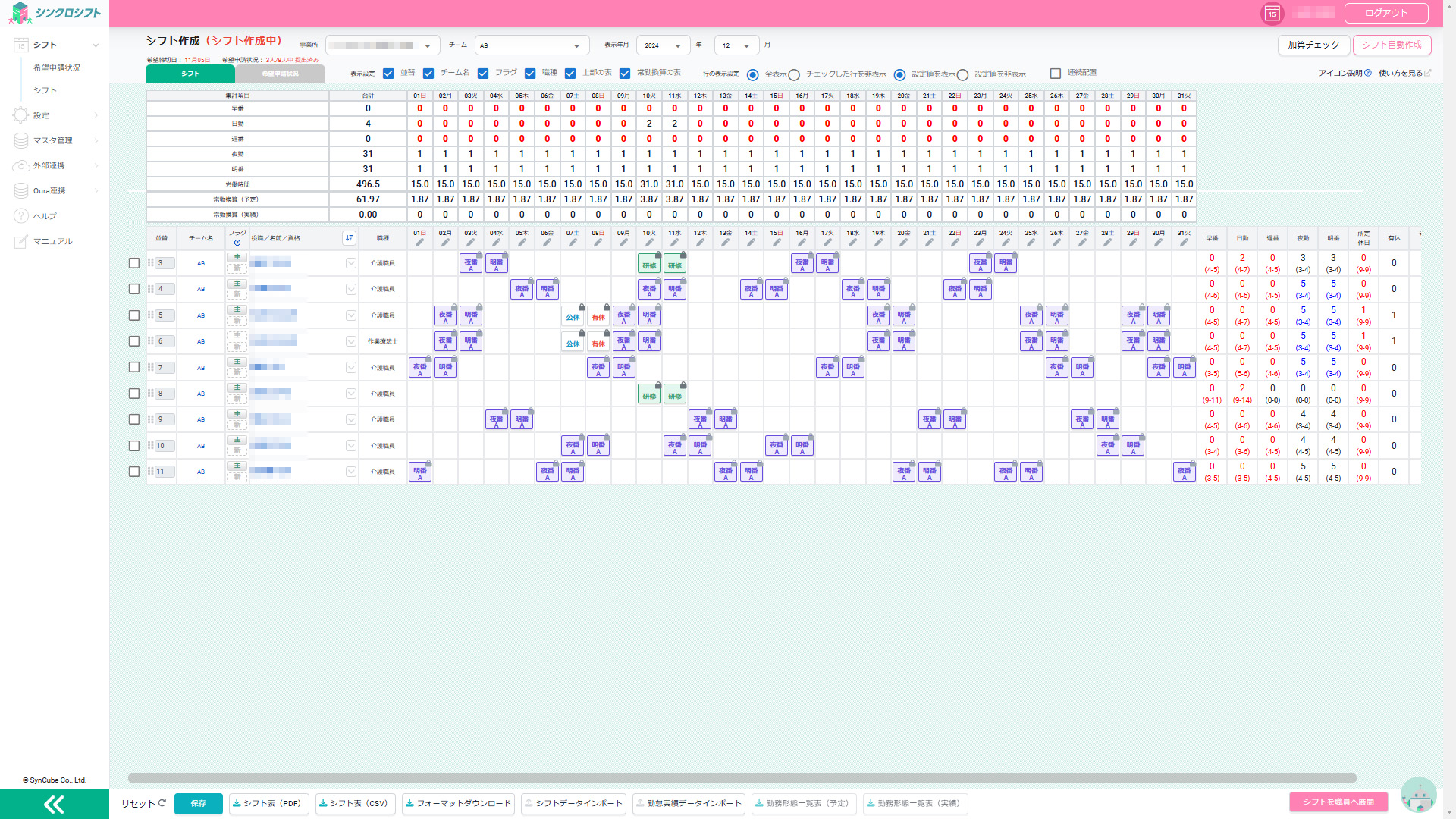
Task: Open row 3 staff dropdown arrow
Action: pos(350,263)
